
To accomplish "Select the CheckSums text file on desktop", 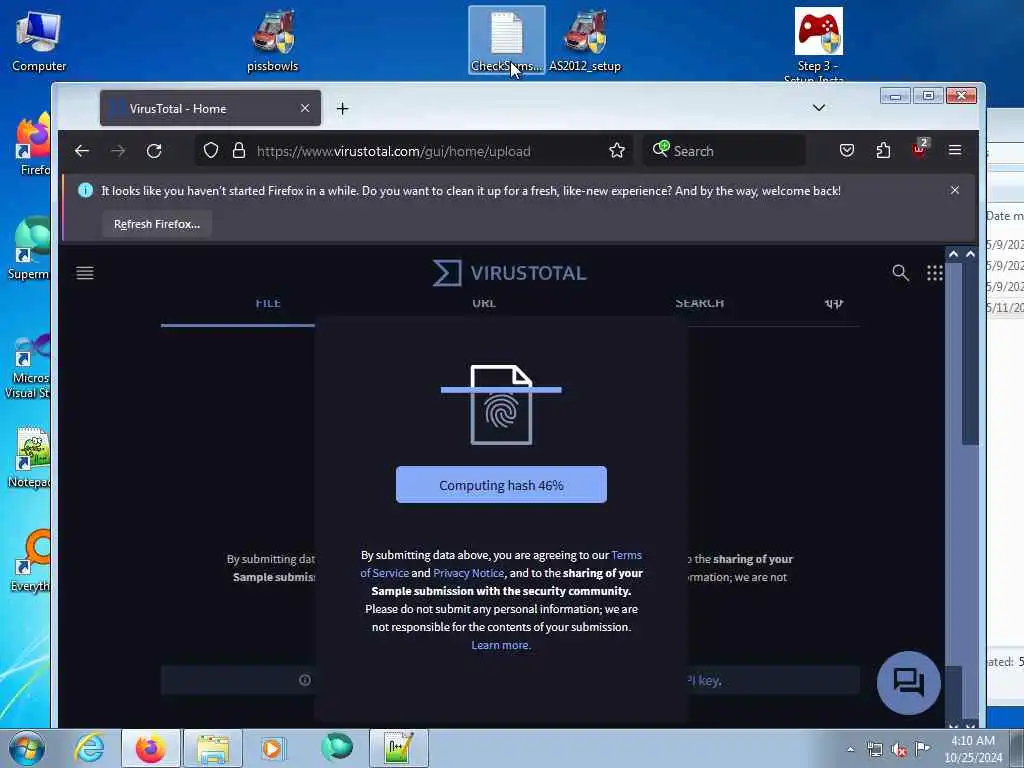I will 507,40.
